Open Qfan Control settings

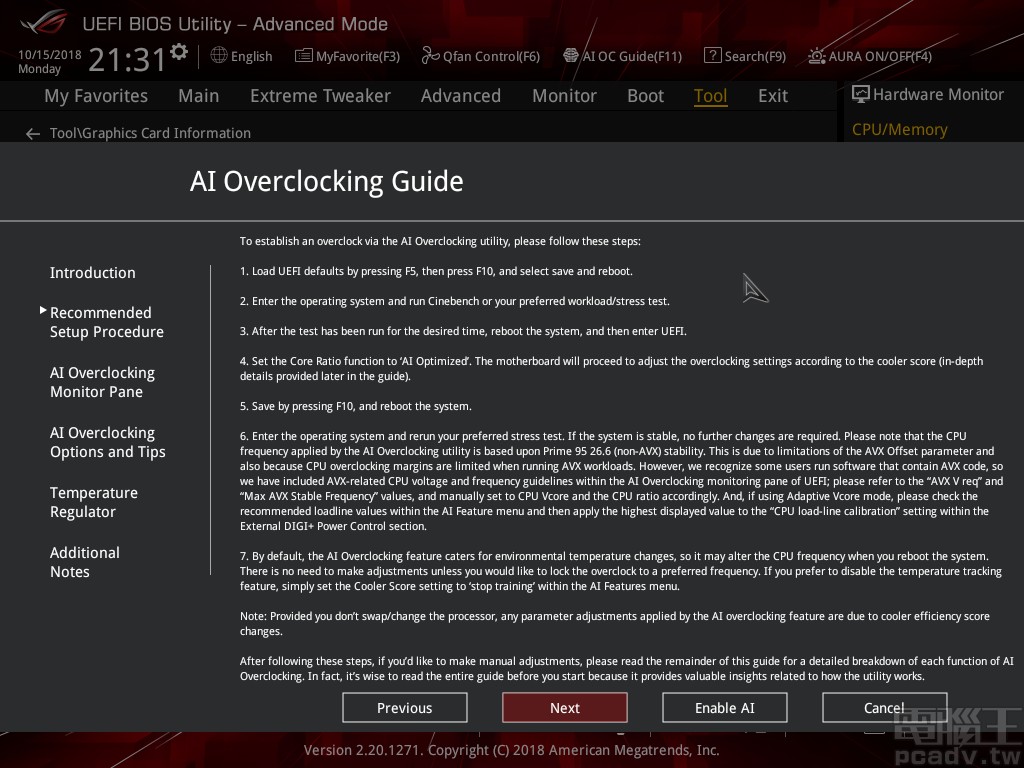(x=480, y=56)
